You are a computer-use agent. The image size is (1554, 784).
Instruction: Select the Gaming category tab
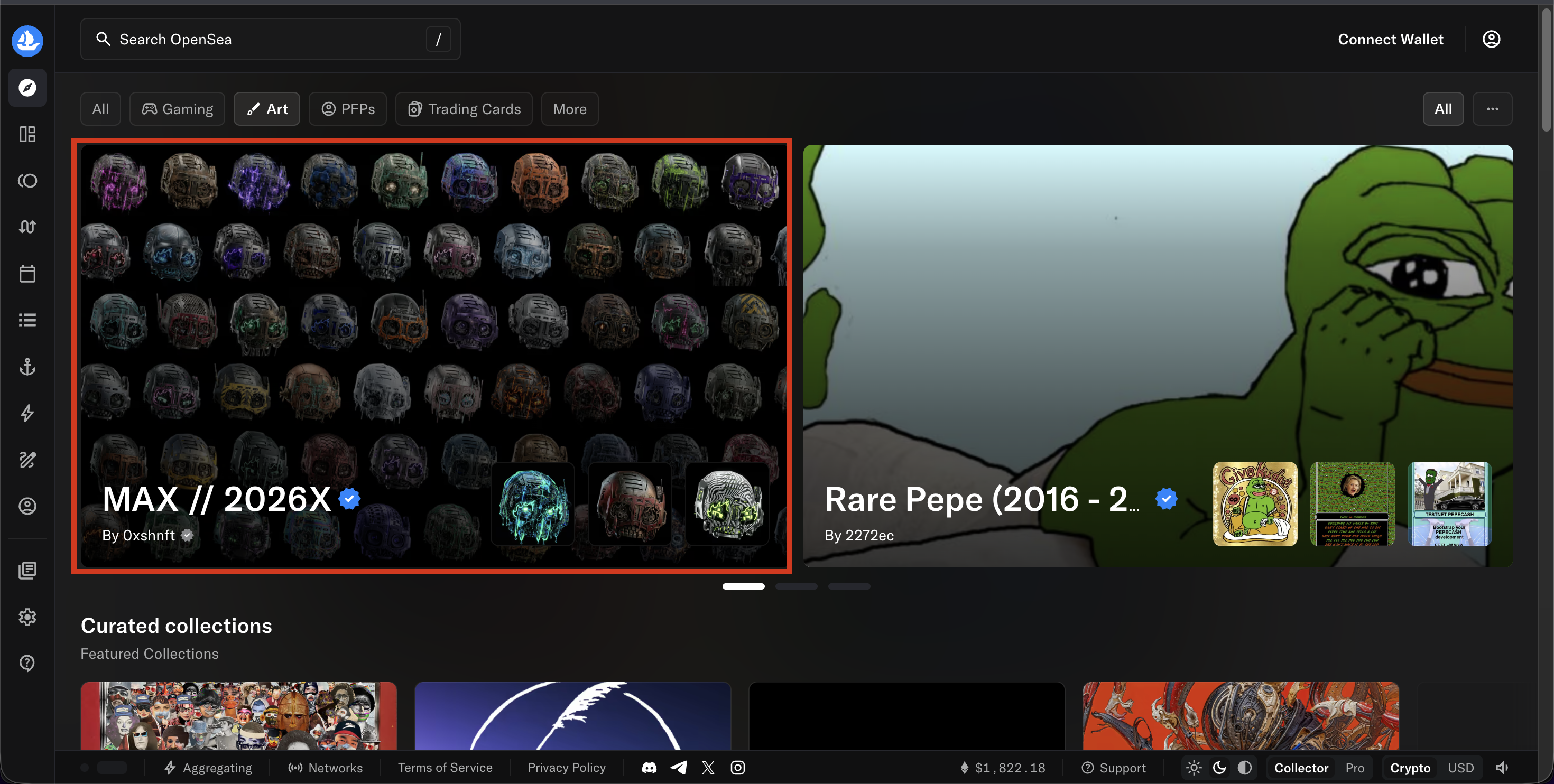pyautogui.click(x=178, y=109)
